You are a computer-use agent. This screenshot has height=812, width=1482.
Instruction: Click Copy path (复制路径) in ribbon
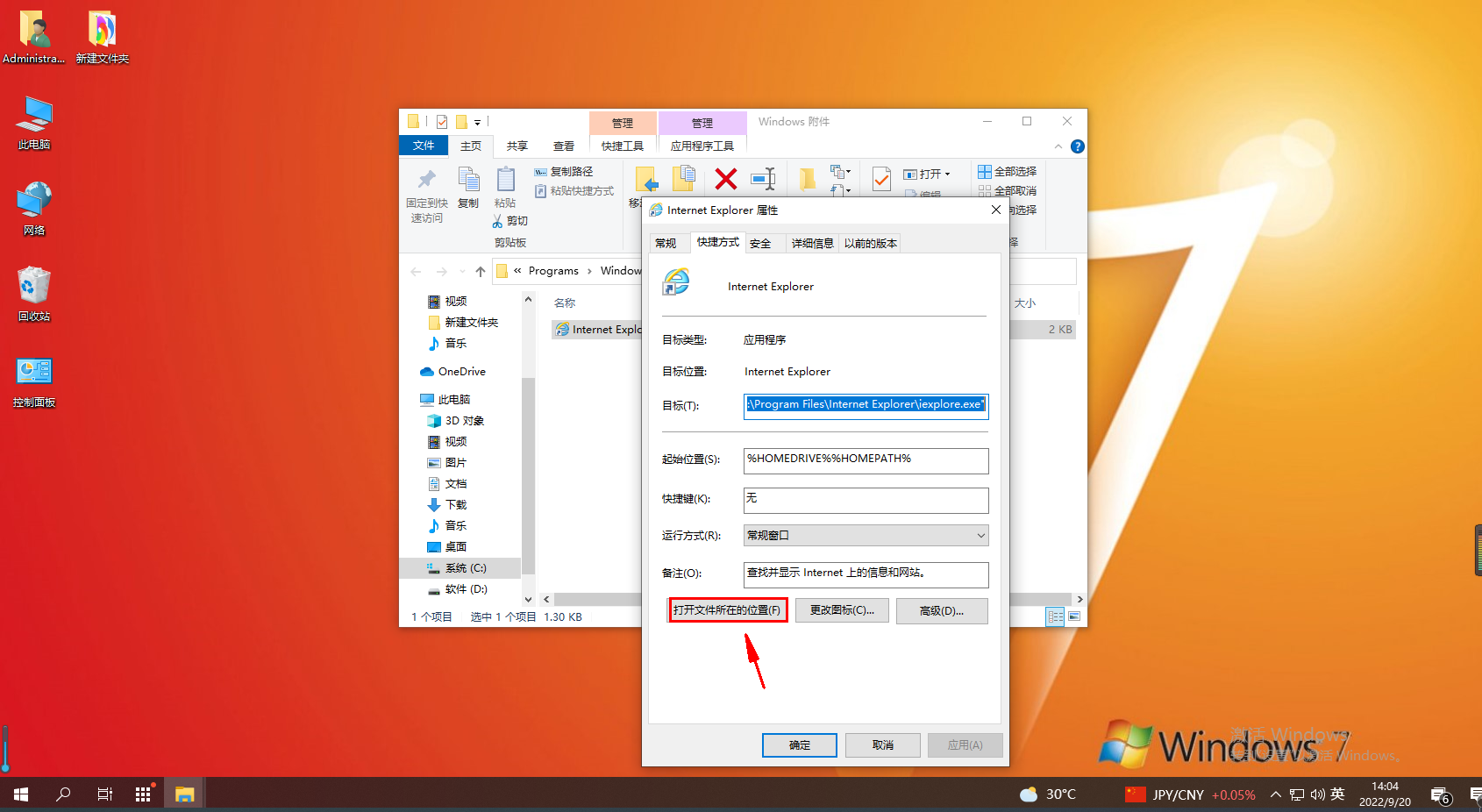click(564, 172)
